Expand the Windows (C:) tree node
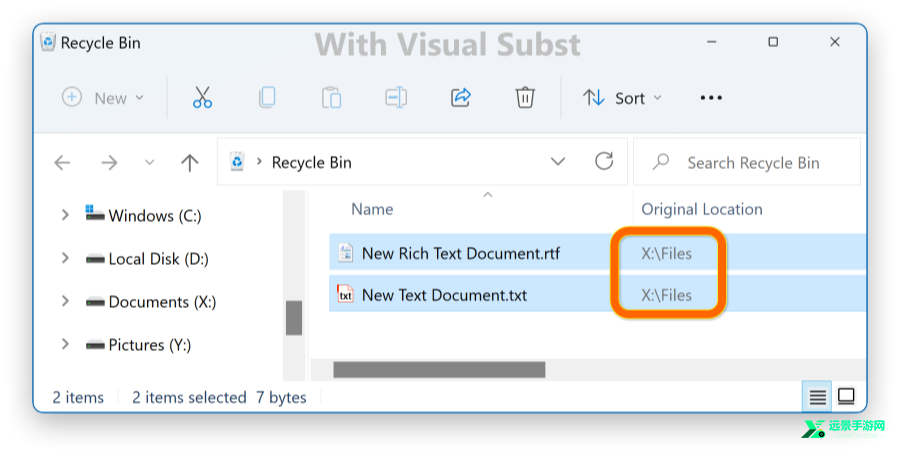900x454 pixels. click(x=65, y=215)
